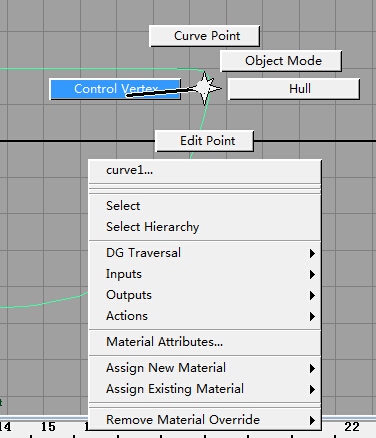Click frame 22 on the timeline
The height and width of the screenshot is (438, 376).
352,427
